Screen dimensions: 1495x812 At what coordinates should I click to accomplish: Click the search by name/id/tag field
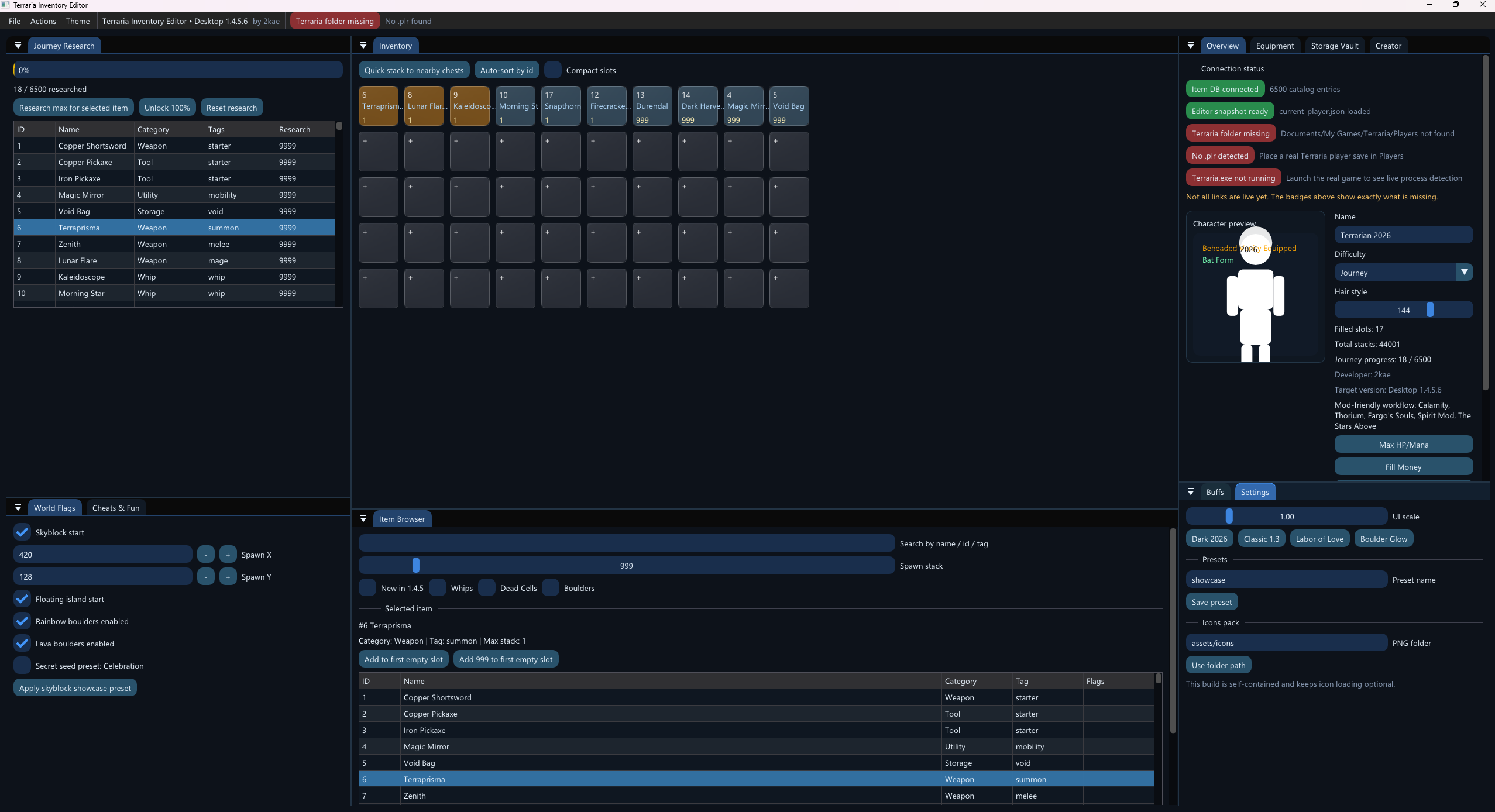click(x=626, y=542)
